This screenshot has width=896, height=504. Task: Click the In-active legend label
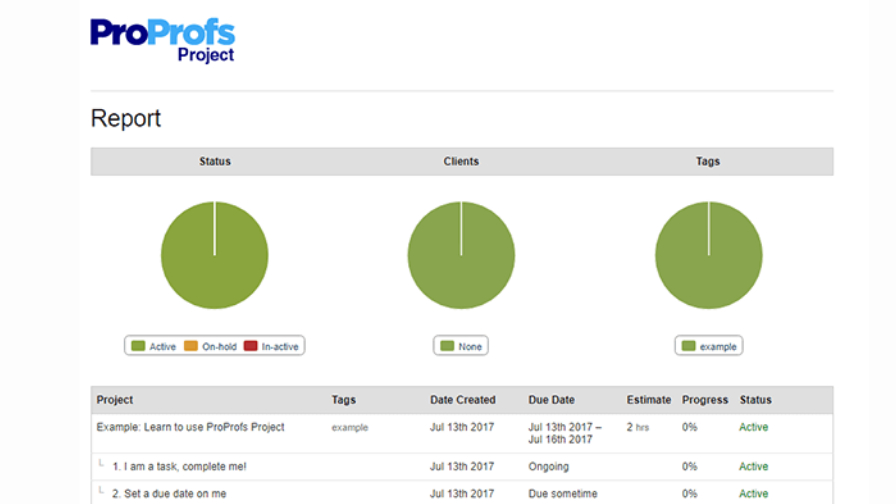click(280, 346)
